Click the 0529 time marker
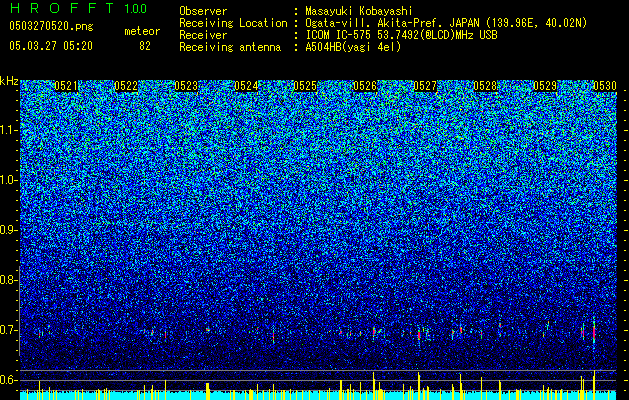 [x=545, y=86]
